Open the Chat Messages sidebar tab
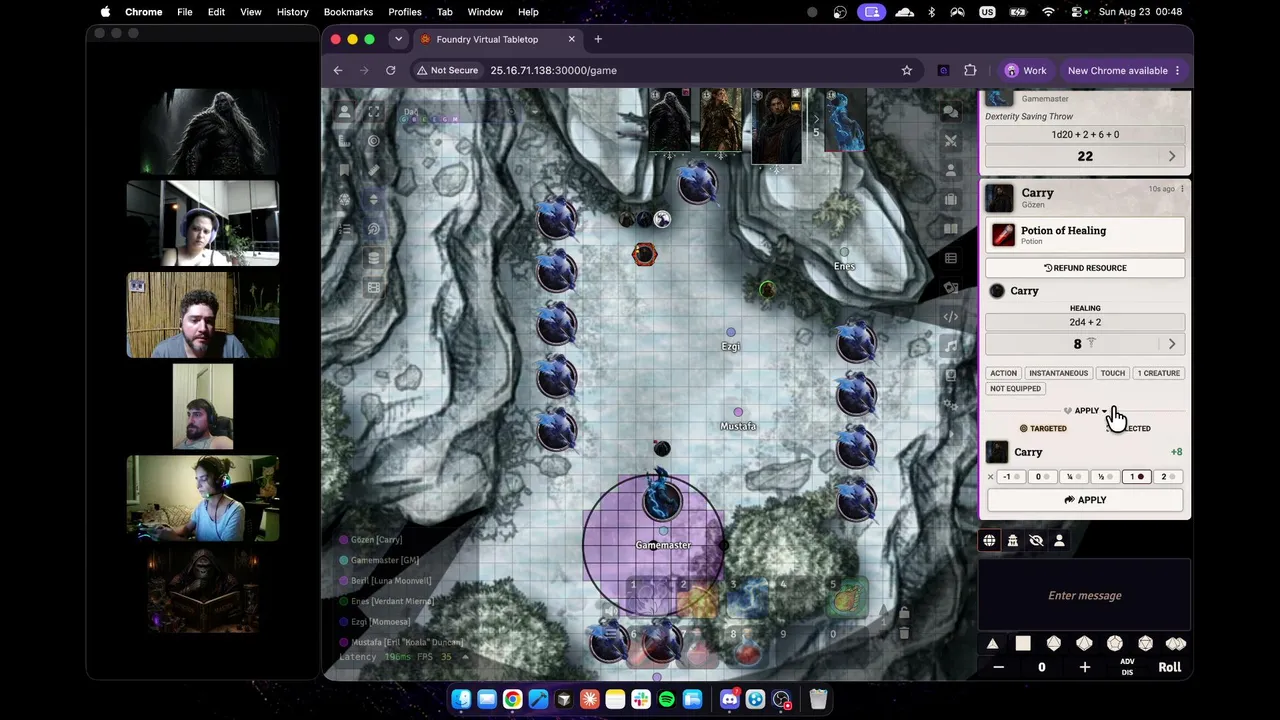1280x720 pixels. click(951, 112)
